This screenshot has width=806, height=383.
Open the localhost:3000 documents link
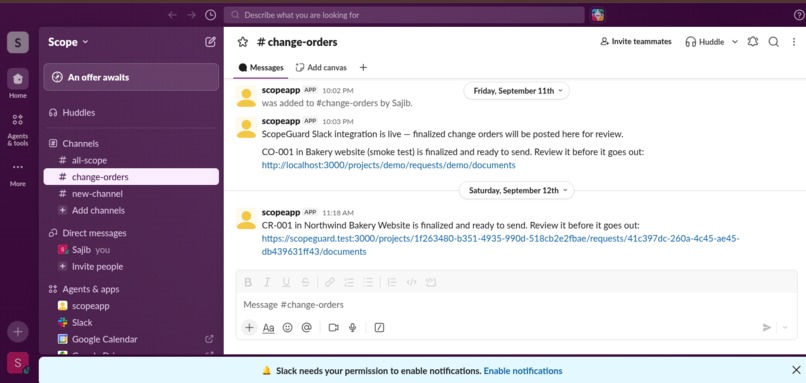[389, 165]
